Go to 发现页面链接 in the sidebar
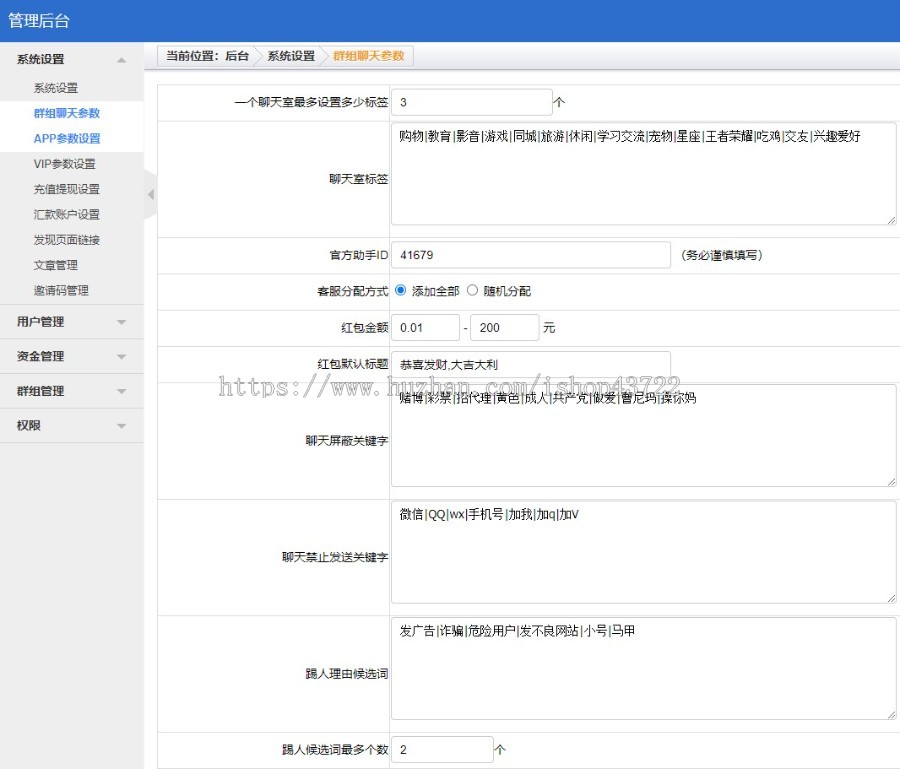The width and height of the screenshot is (900, 769). pos(67,239)
